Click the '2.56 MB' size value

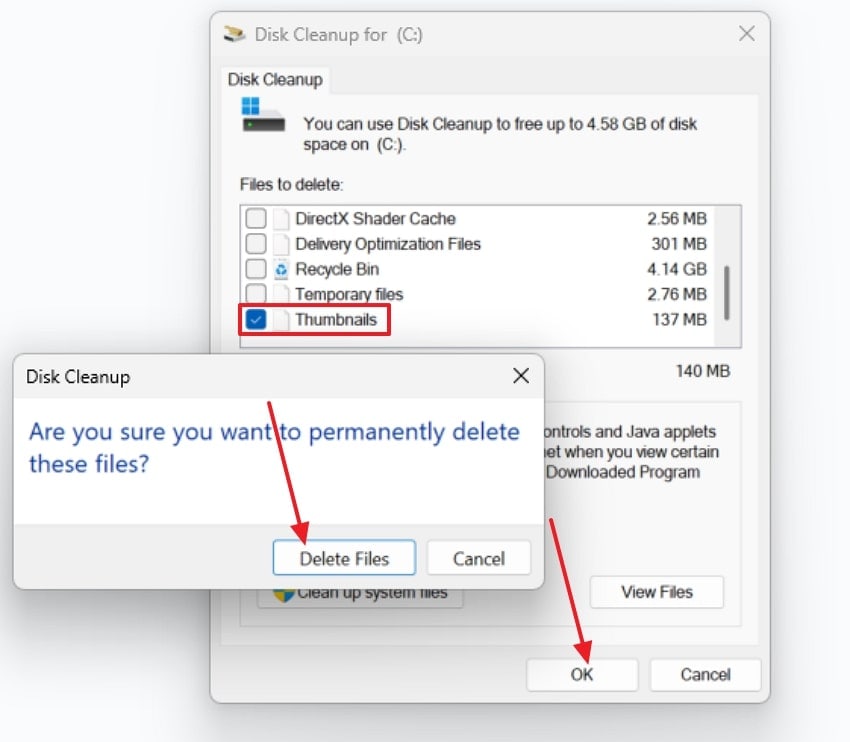pos(677,218)
